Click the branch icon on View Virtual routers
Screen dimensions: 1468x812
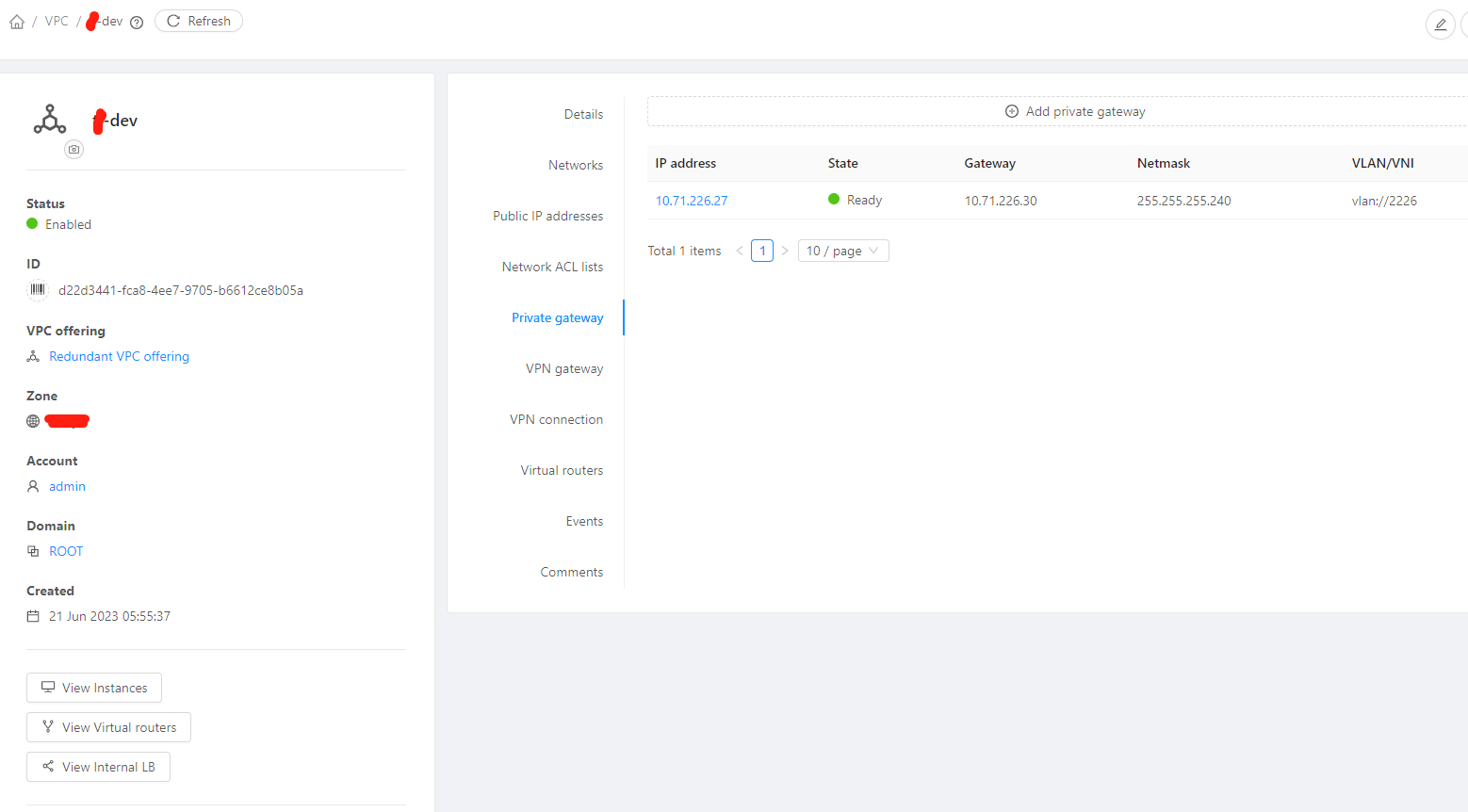48,727
